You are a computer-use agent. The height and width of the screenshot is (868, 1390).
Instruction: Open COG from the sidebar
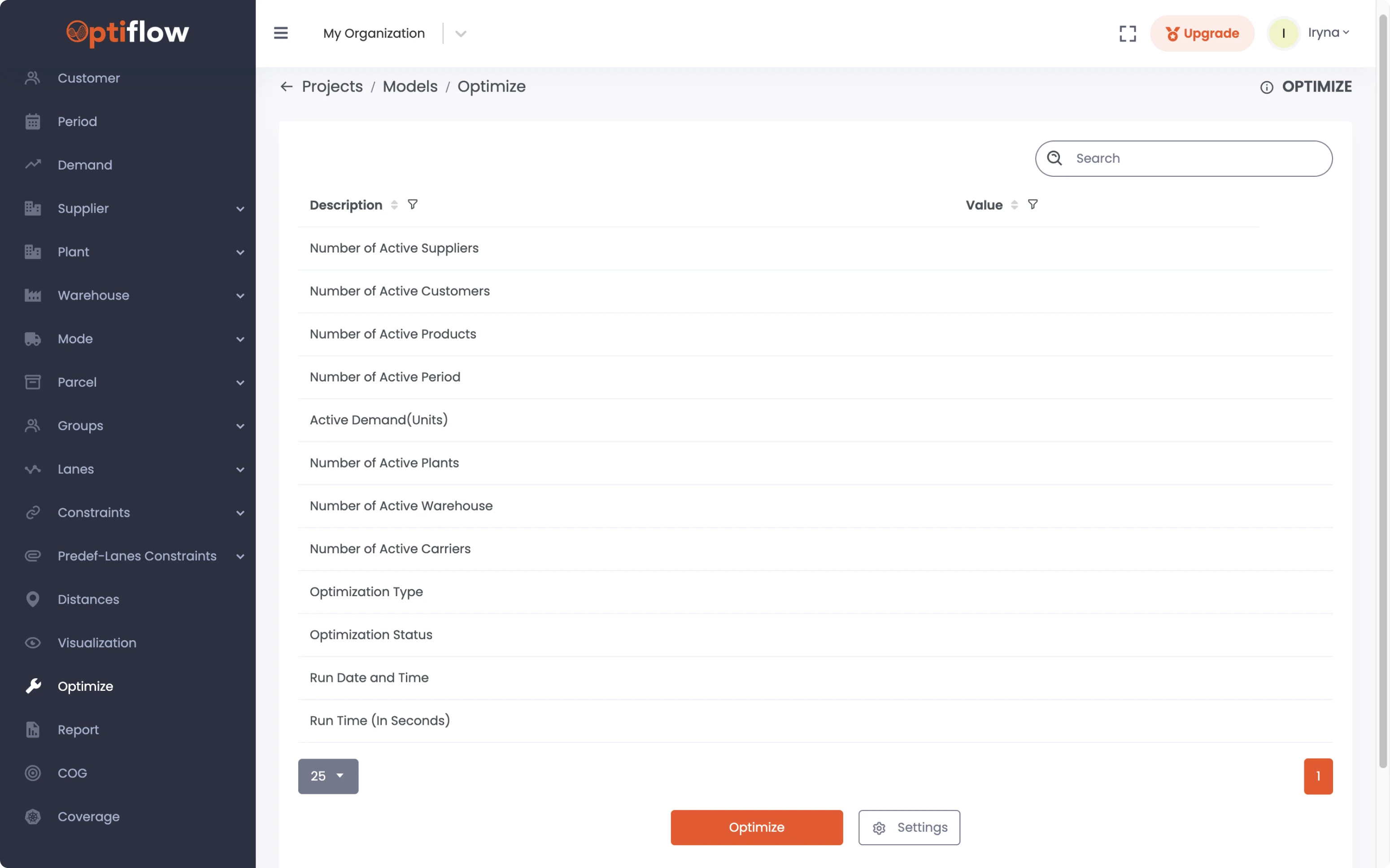pos(72,773)
